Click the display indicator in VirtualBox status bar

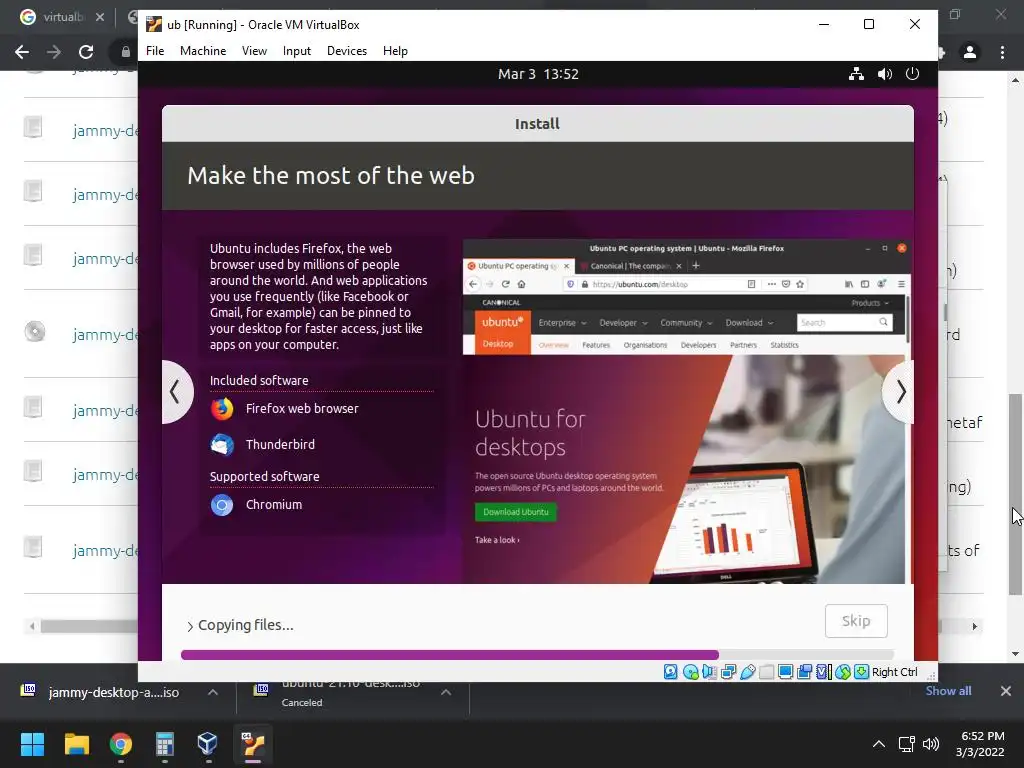click(786, 672)
